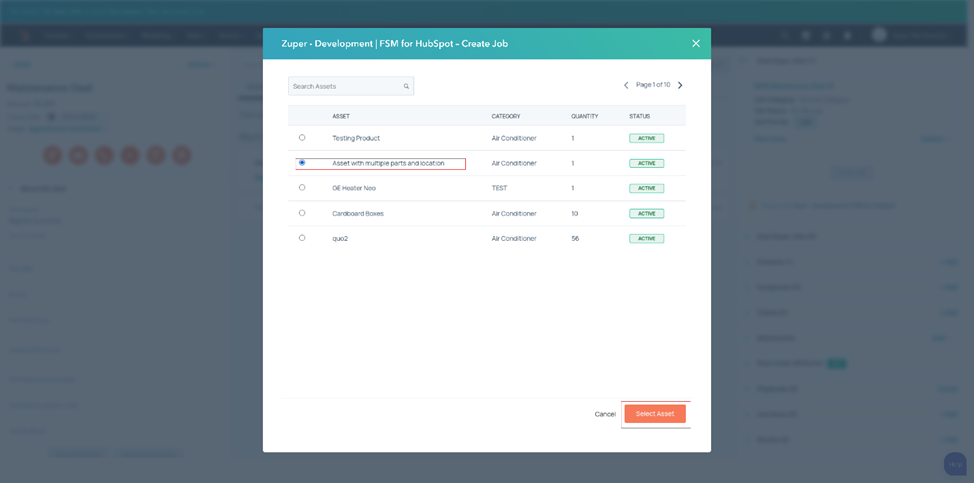This screenshot has width=974, height=483.
Task: Close the Create Job dialog
Action: [x=696, y=43]
